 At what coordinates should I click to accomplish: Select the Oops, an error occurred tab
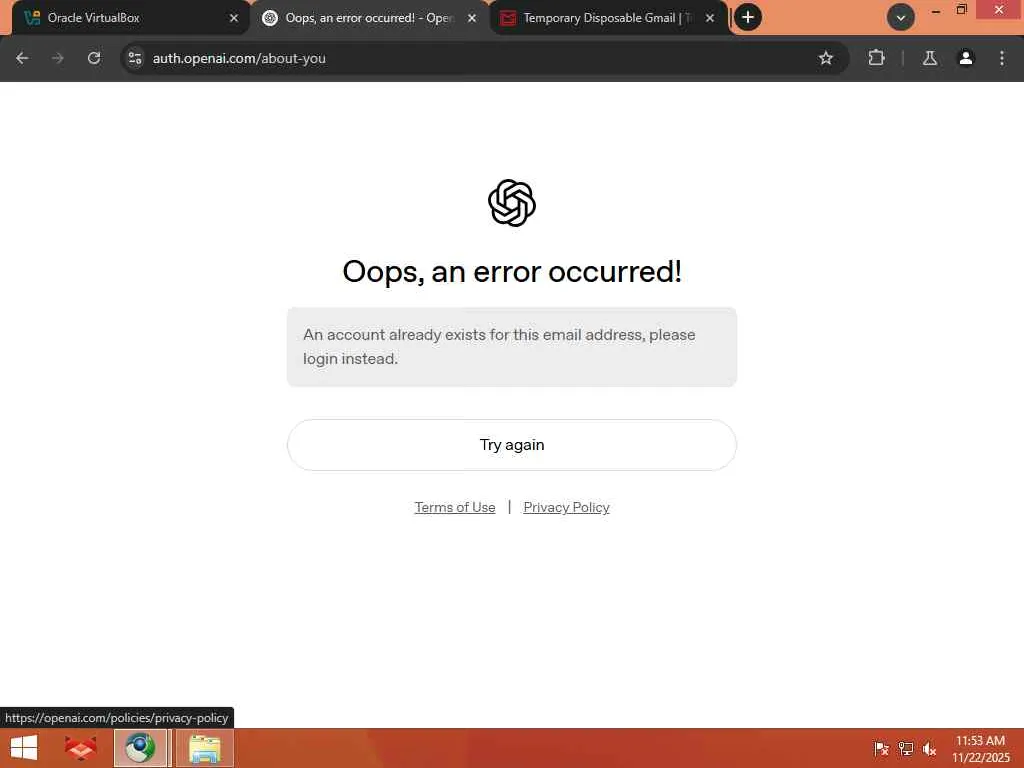[369, 18]
